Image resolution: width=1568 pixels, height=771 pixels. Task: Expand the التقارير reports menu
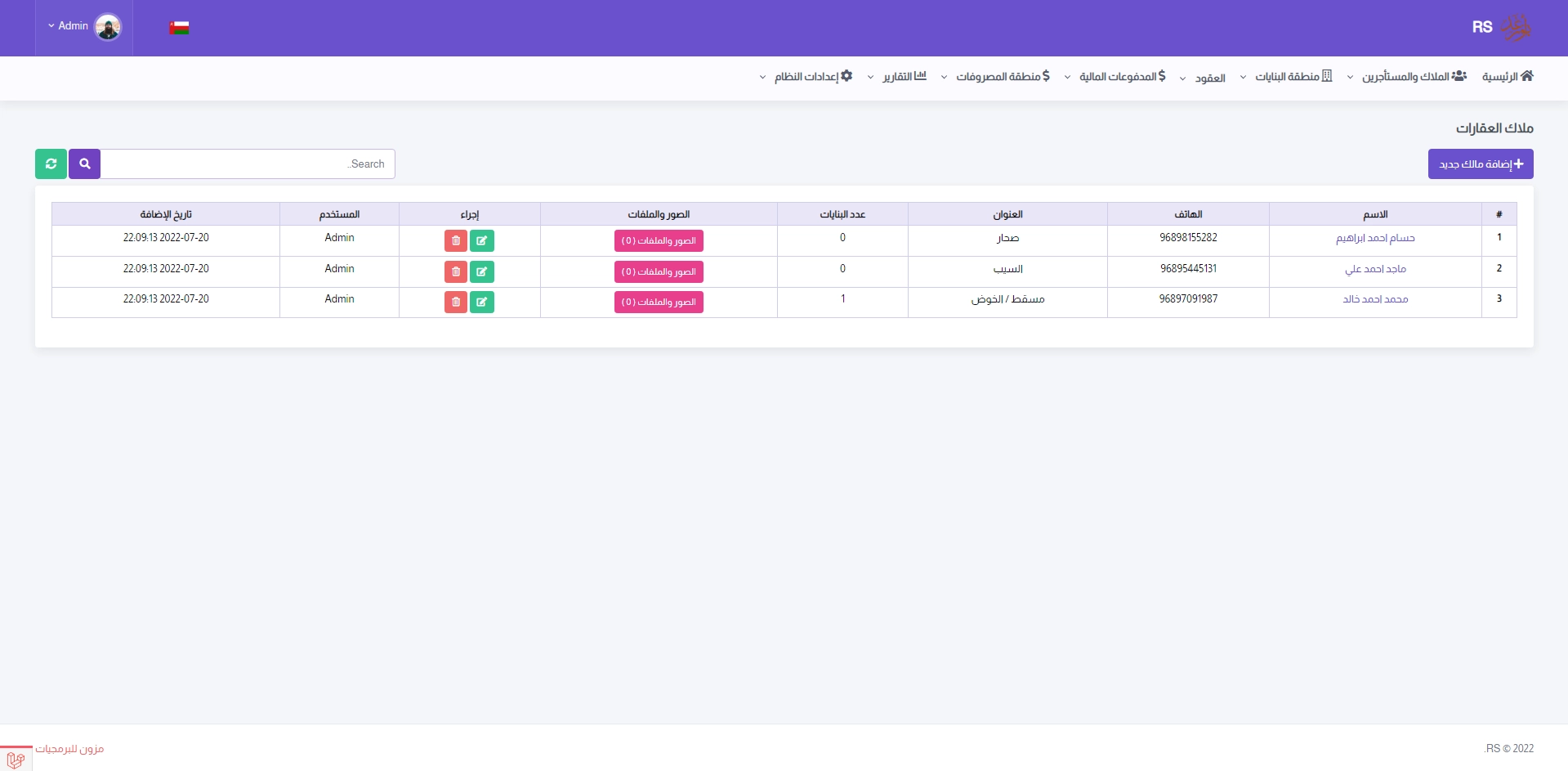[897, 76]
